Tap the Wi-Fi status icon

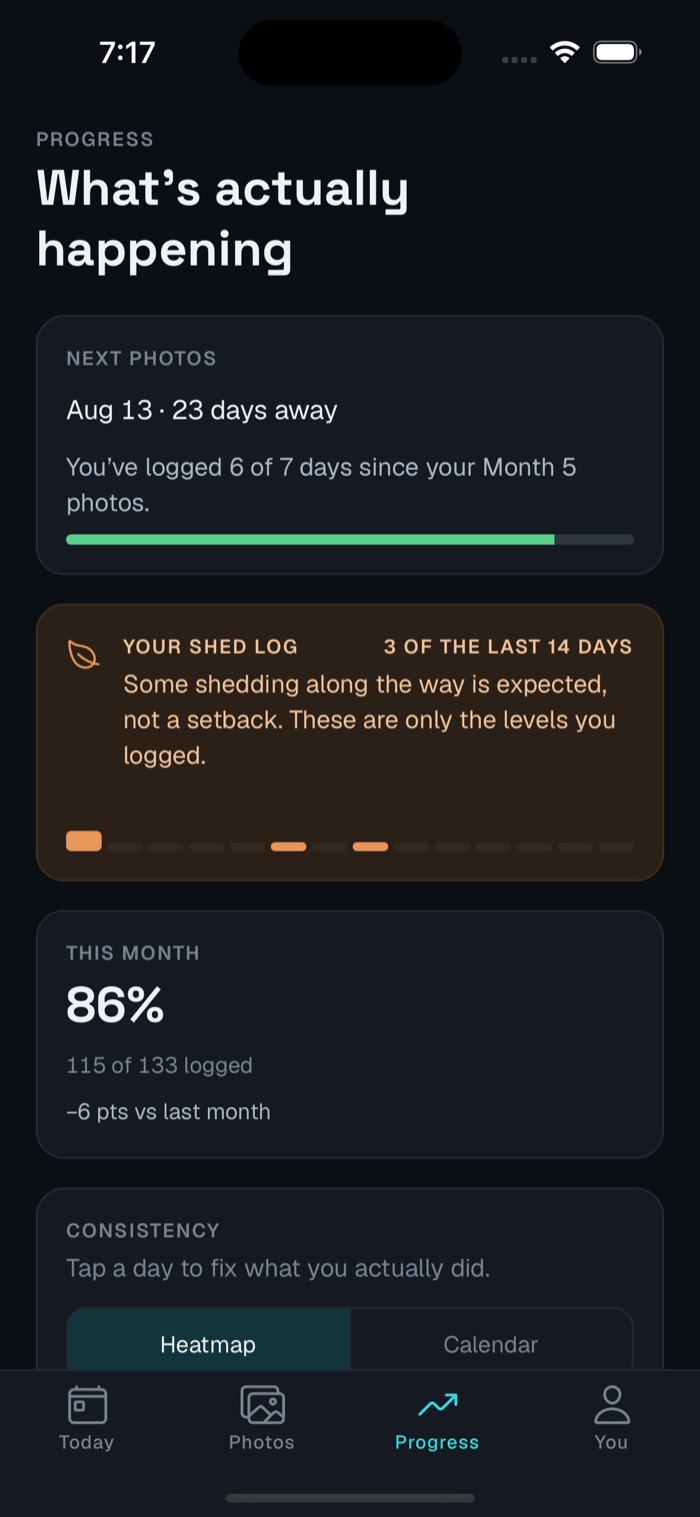pos(565,53)
